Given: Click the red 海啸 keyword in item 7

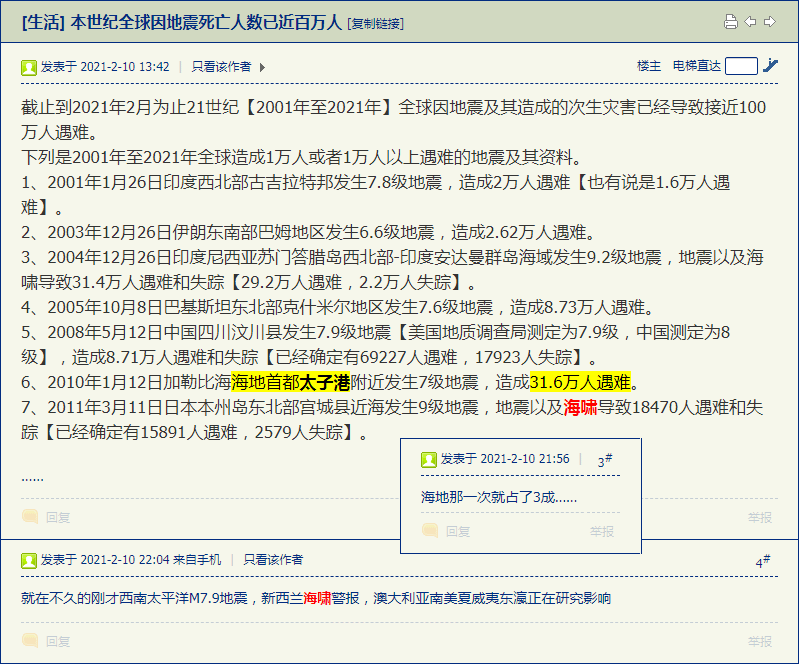Looking at the screenshot, I should click(x=580, y=407).
